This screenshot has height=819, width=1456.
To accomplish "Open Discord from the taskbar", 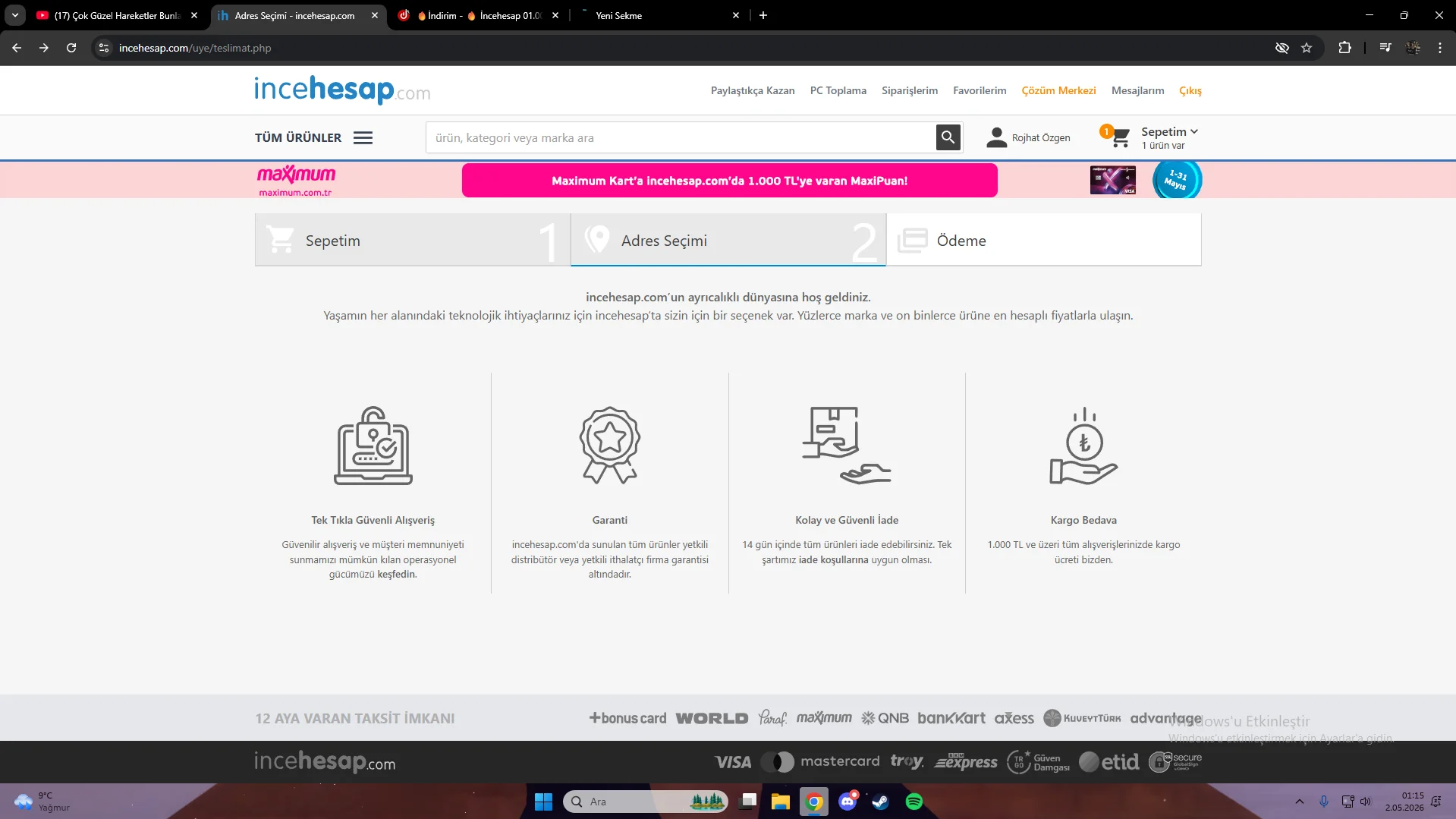I will [x=847, y=802].
